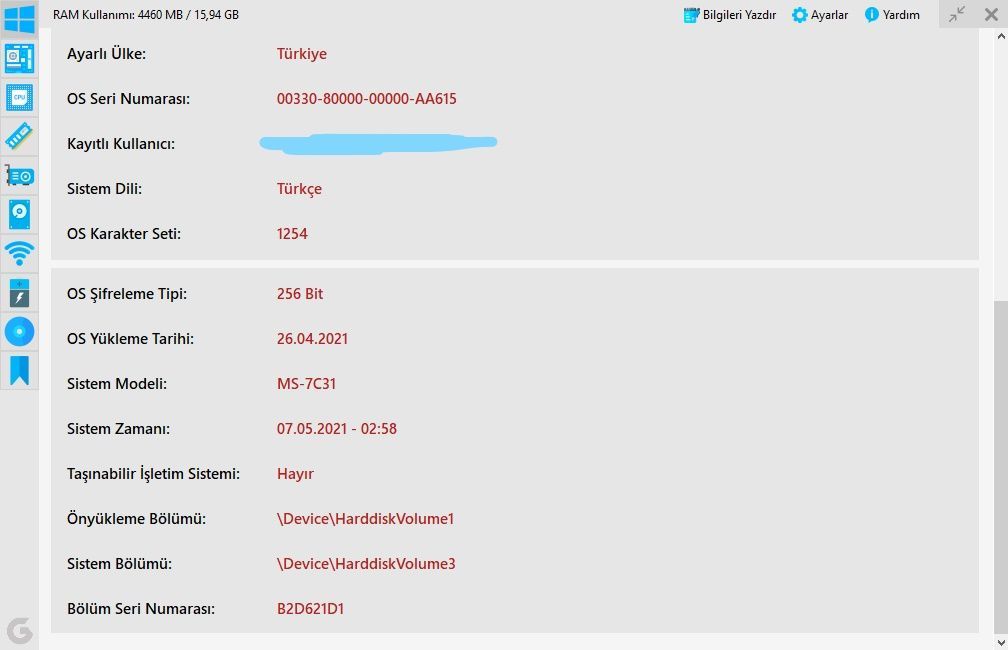Open the graphics card section
This screenshot has height=650, width=1008.
coord(19,175)
